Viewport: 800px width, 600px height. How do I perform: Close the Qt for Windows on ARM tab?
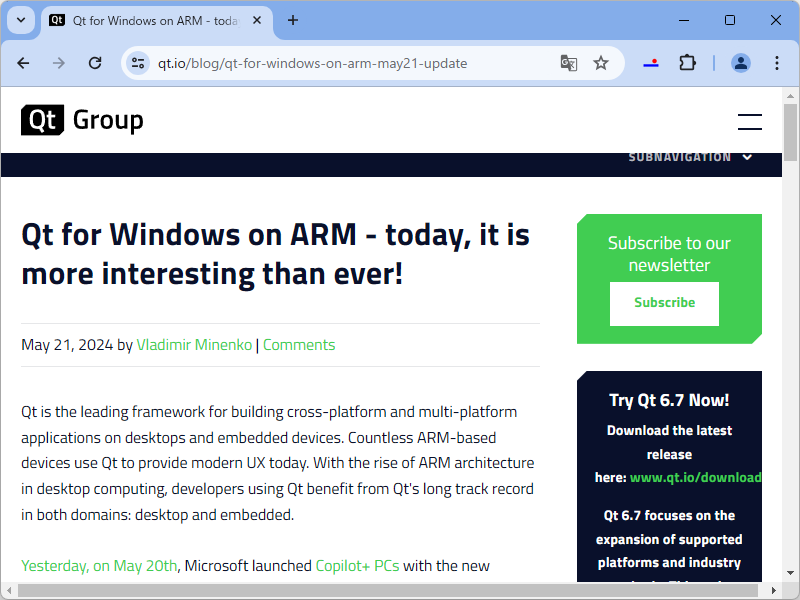click(x=257, y=20)
